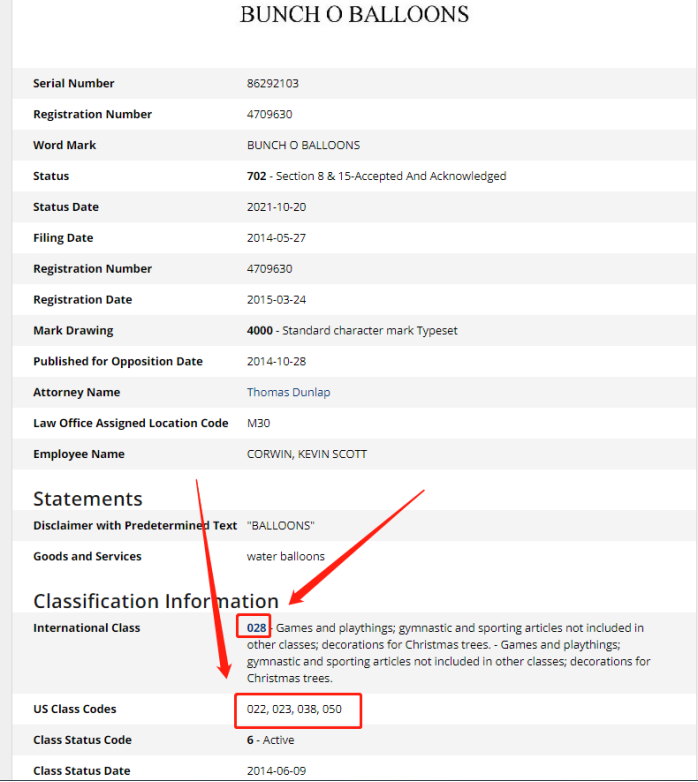Screen dimensions: 698x782
Task: Select the BUNCH O BALLOONS page heading
Action: 354,14
